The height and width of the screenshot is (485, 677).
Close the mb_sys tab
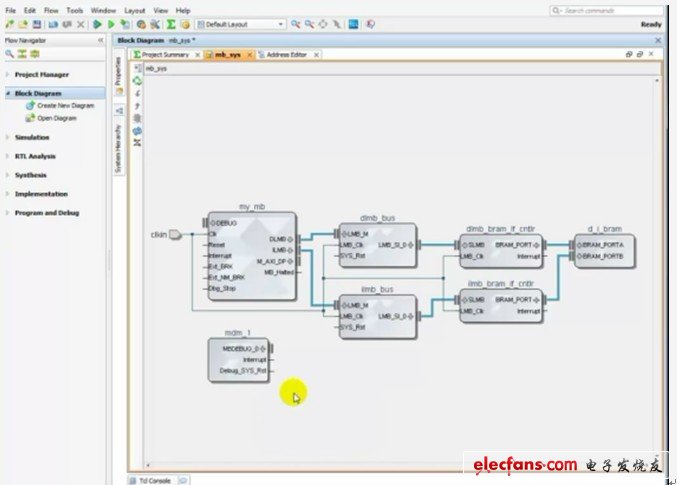pos(252,54)
